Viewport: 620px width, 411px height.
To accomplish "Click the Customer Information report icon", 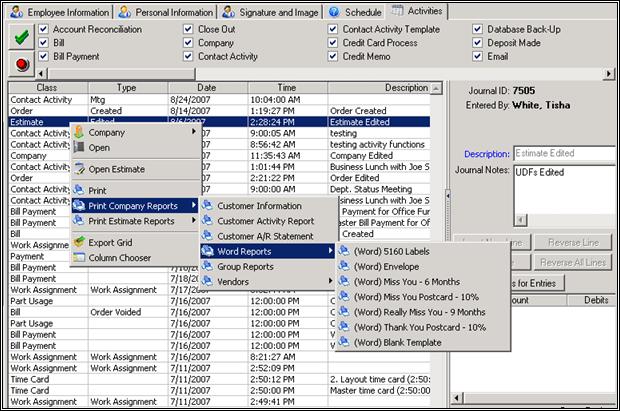I will 208,206.
